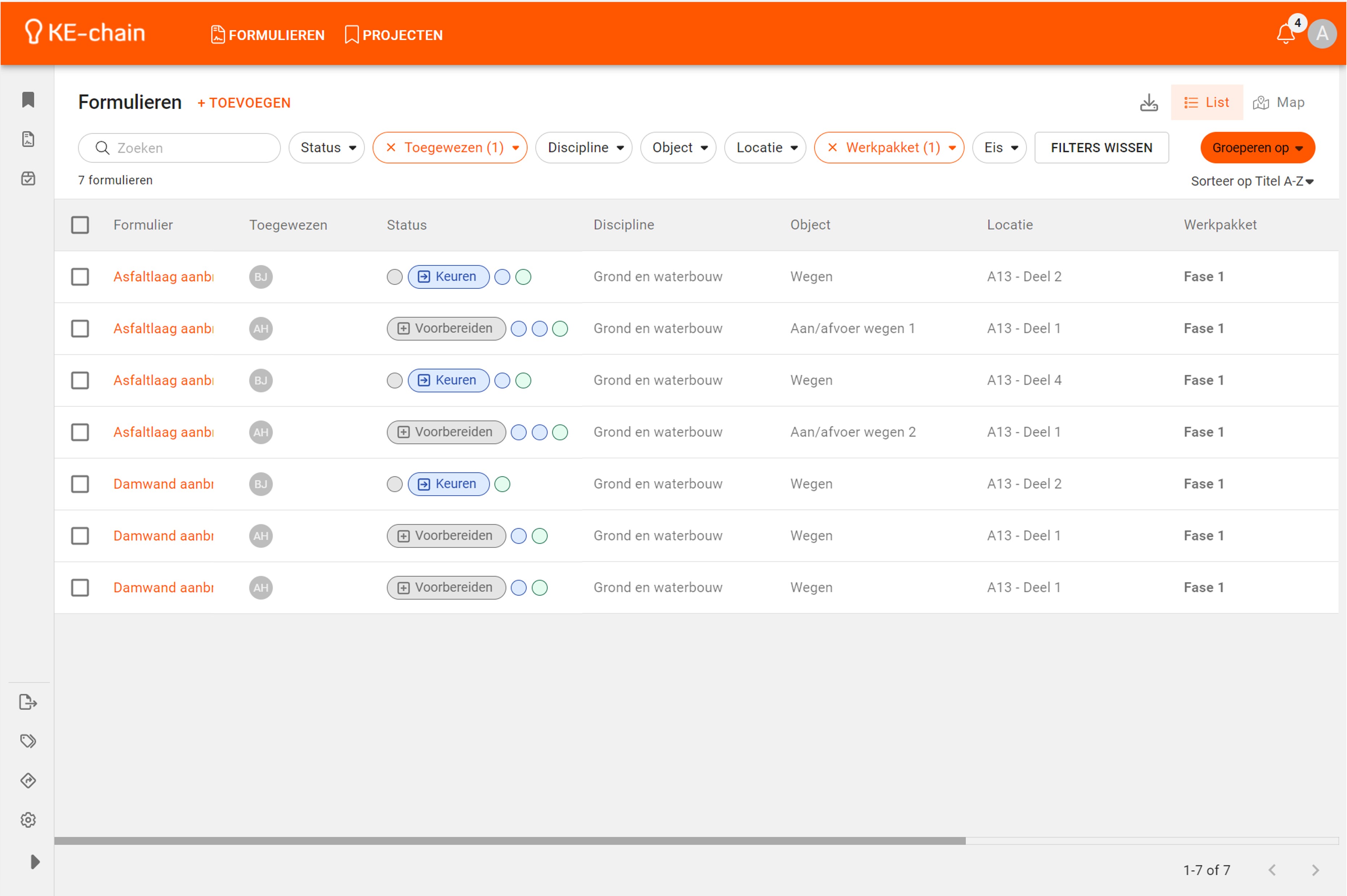Screen dimensions: 1347x896
Task: Toggle the select-all checkbox in header
Action: click(80, 224)
